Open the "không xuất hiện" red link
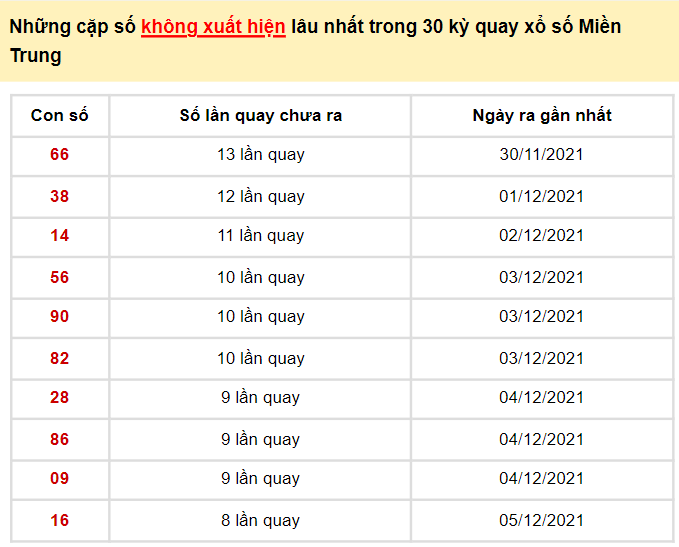The image size is (679, 547). tap(213, 27)
